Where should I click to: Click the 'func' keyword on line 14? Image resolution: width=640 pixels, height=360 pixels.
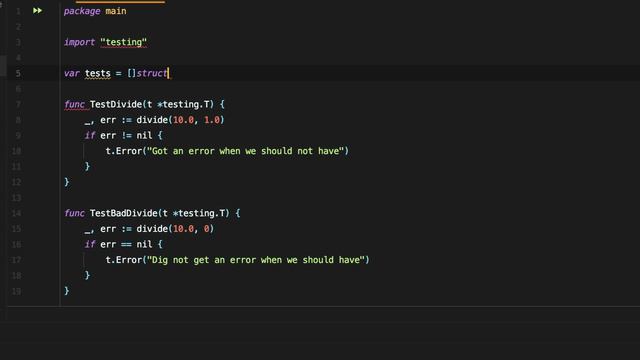click(74, 213)
